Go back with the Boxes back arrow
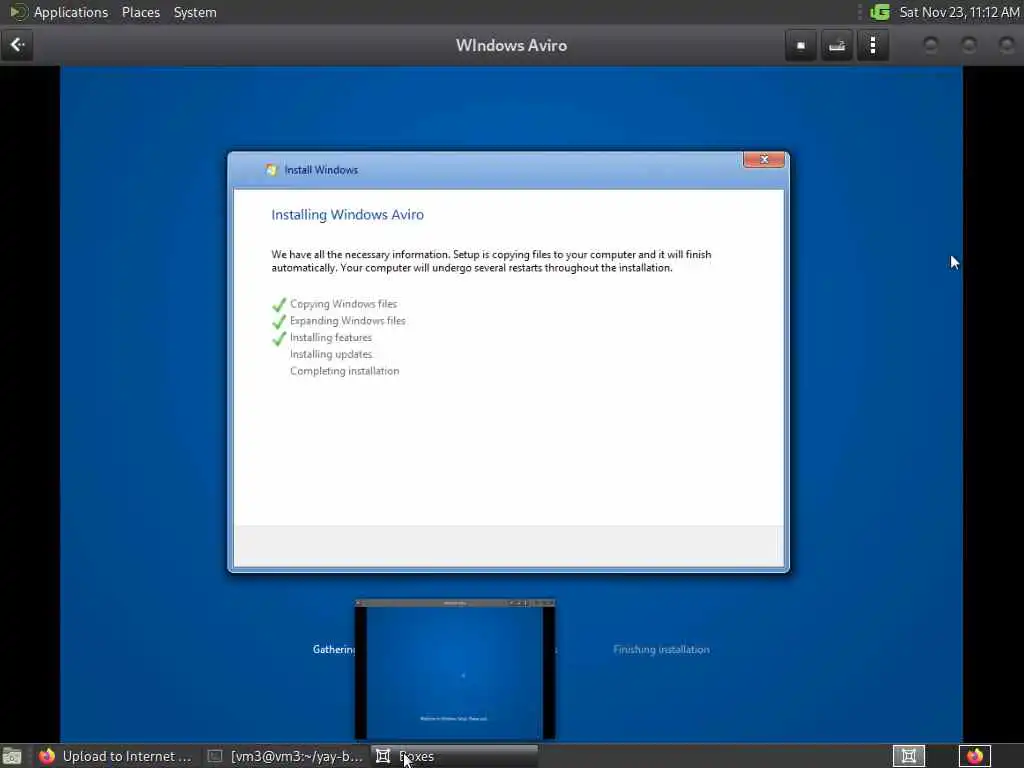1024x768 pixels. [18, 45]
